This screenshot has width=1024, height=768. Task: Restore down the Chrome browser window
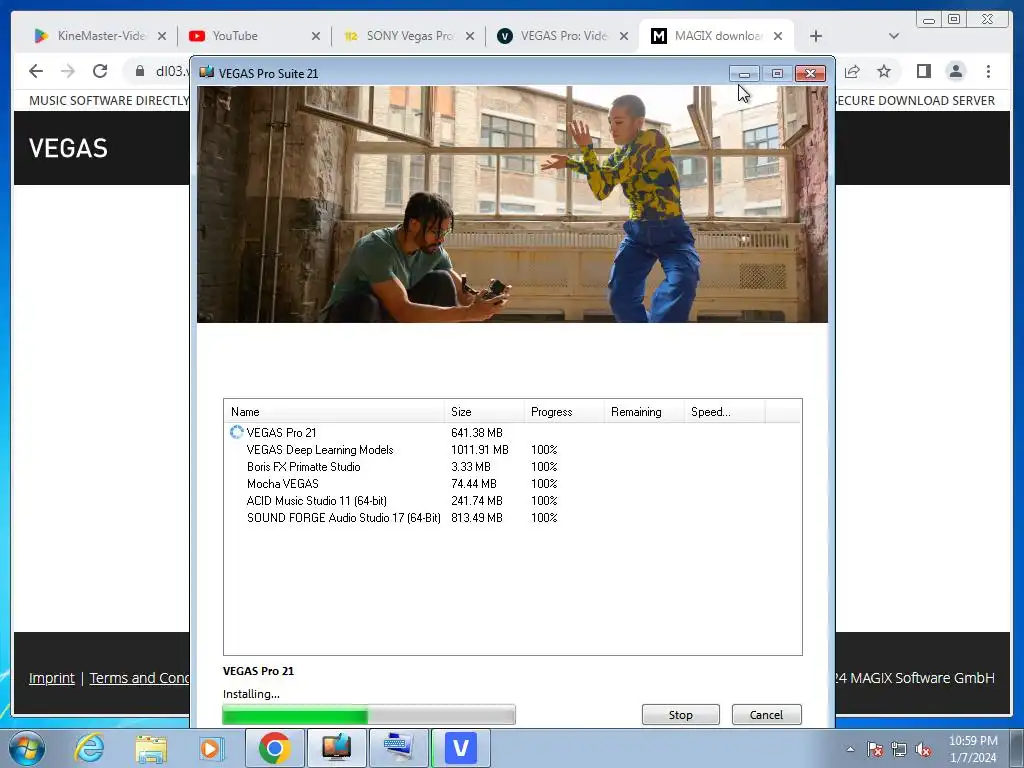pos(954,20)
